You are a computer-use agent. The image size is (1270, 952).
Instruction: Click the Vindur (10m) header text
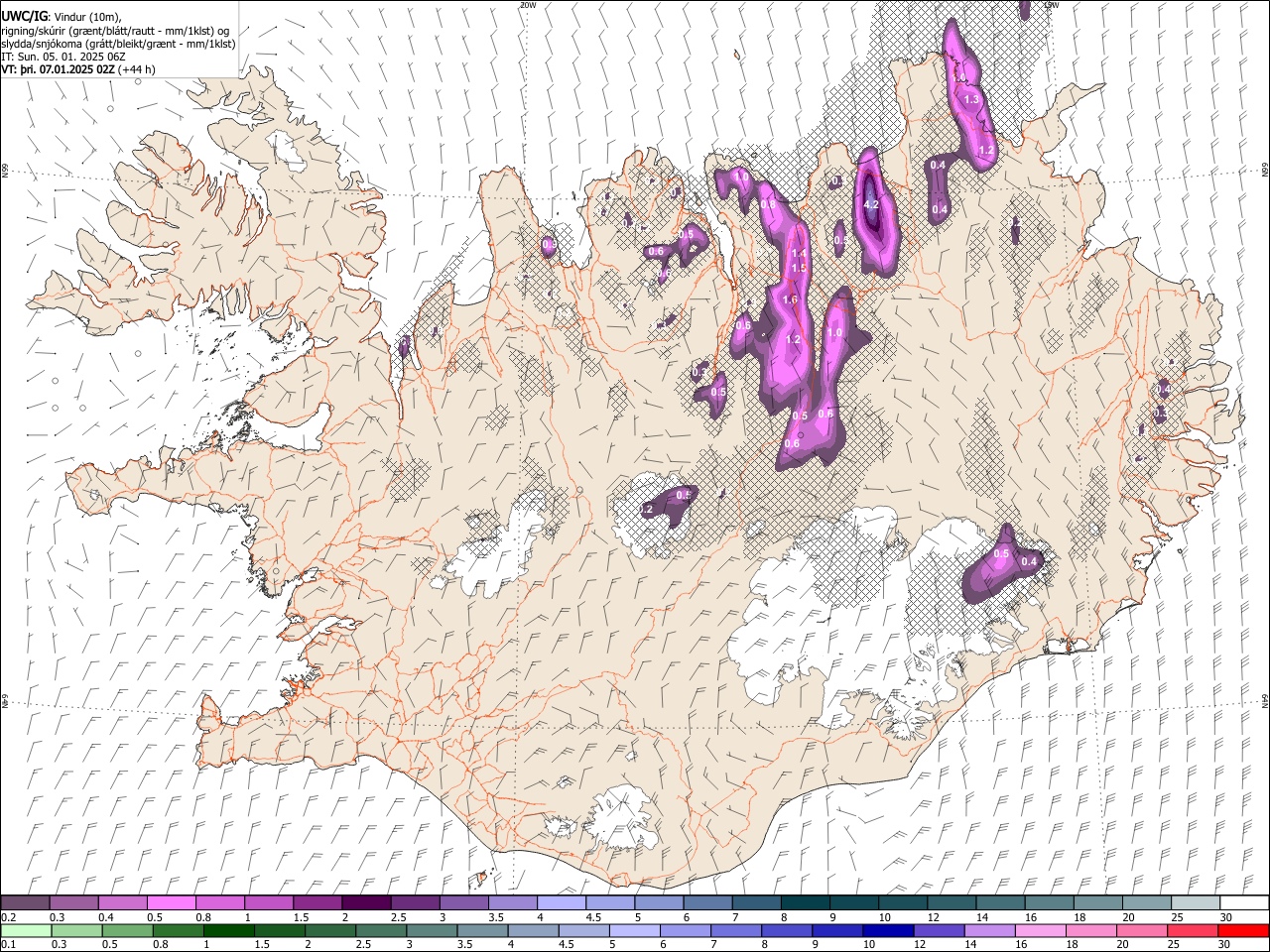(x=86, y=17)
